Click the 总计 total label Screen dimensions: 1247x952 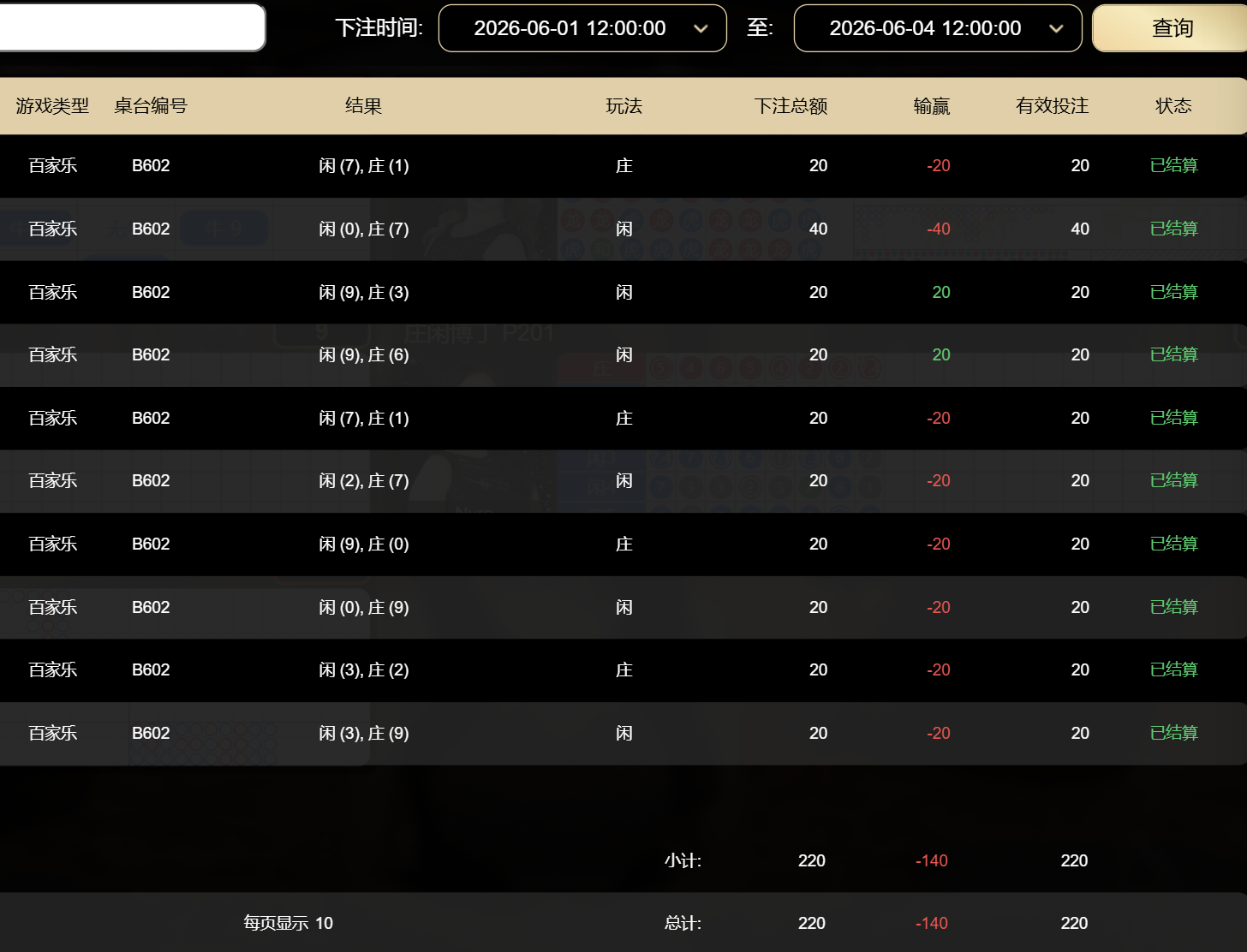point(683,923)
